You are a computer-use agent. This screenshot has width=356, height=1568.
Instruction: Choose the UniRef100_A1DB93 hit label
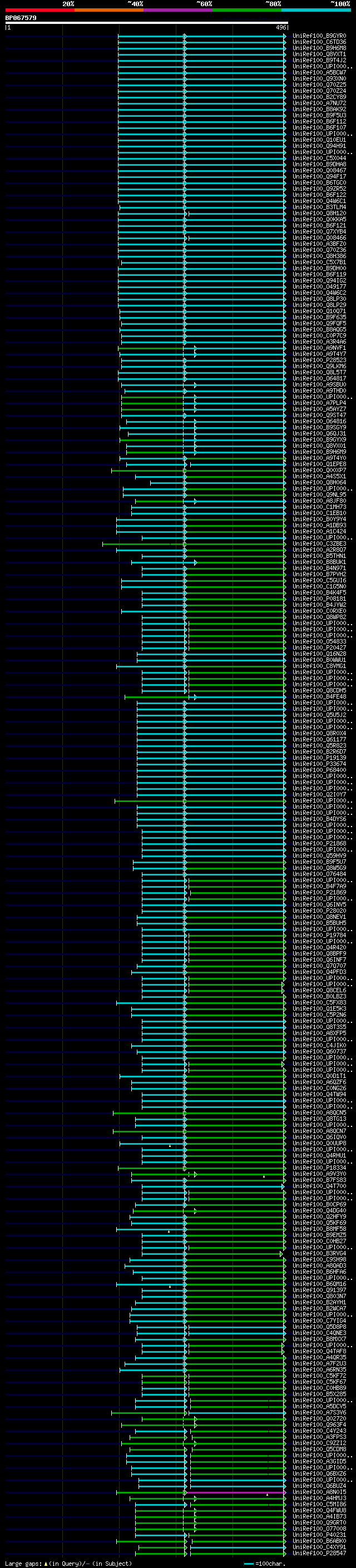[319, 525]
